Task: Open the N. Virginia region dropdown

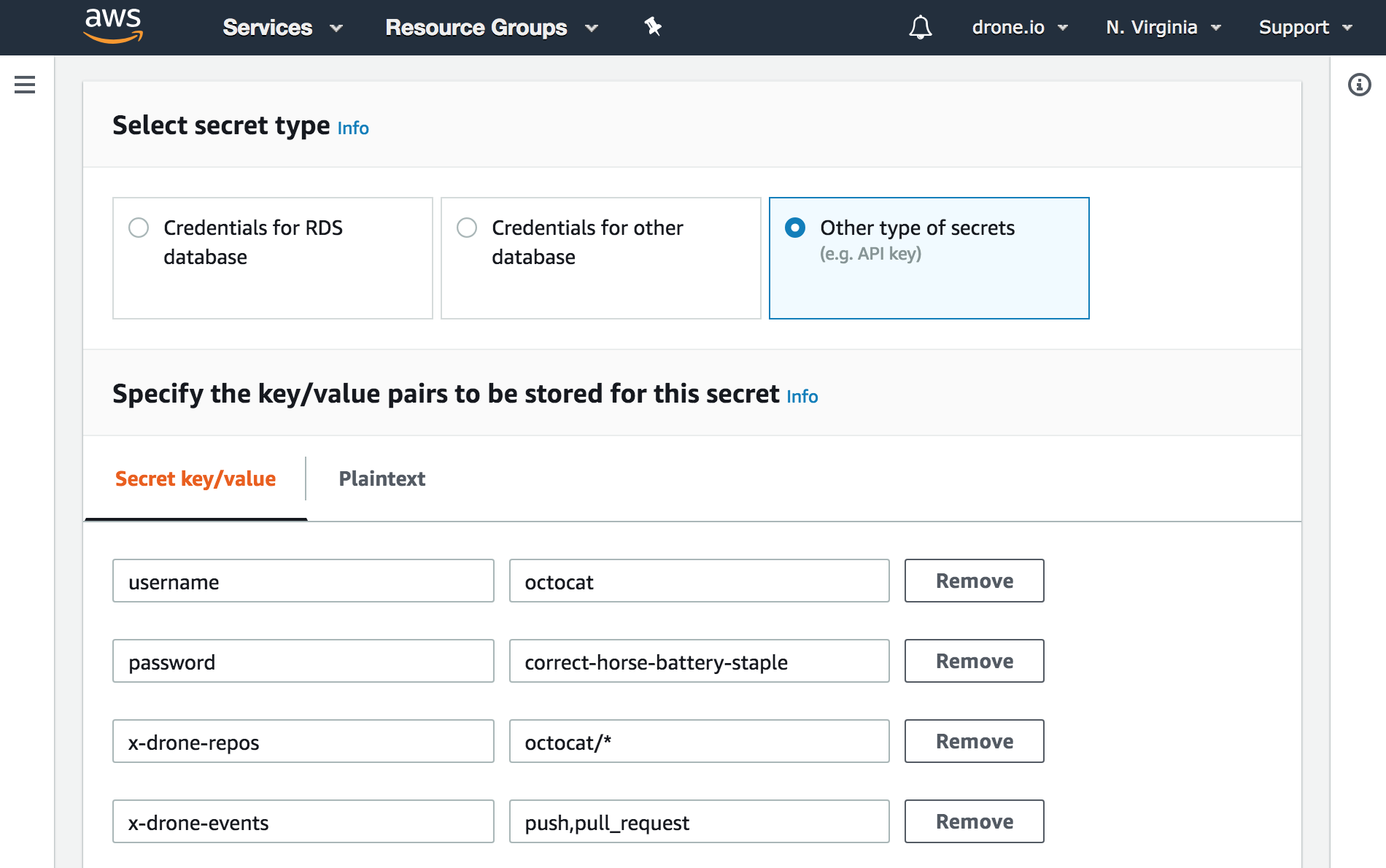Action: (x=1164, y=28)
